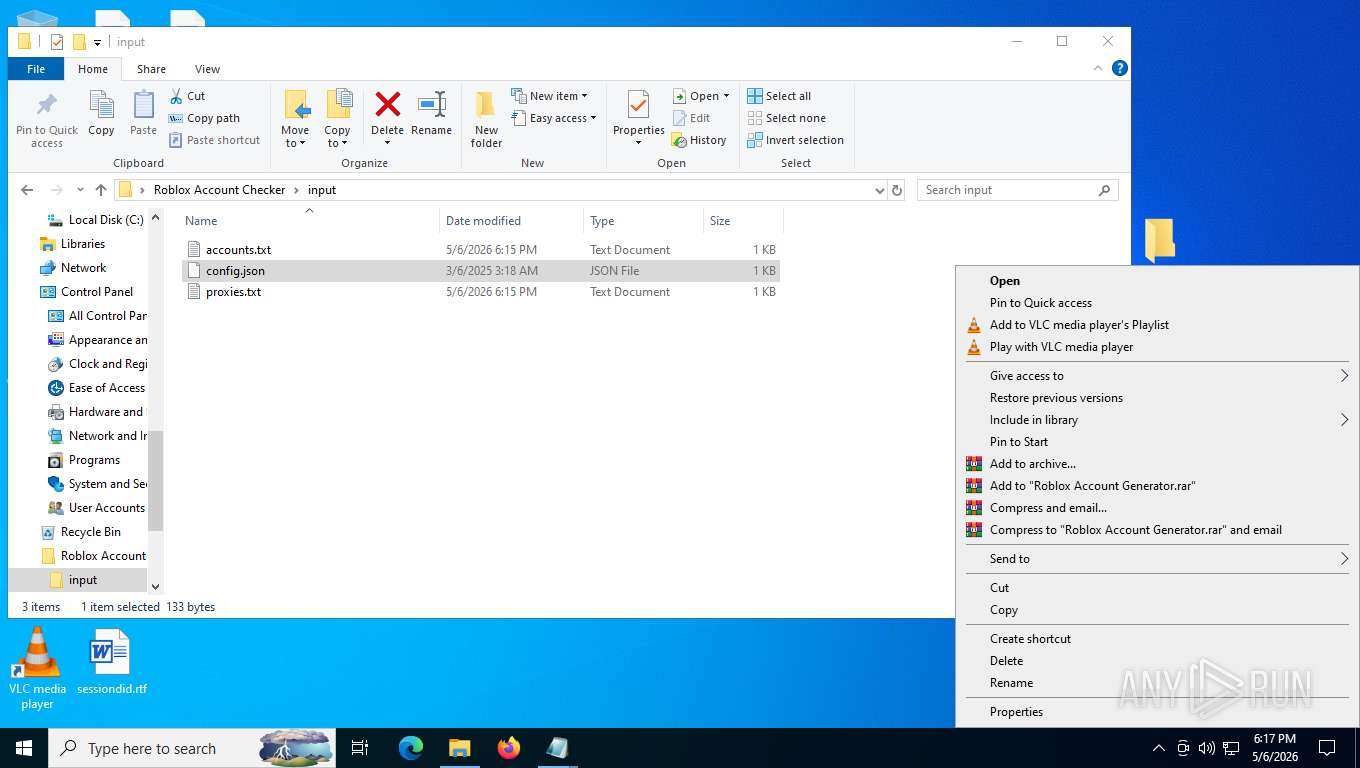1360x768 pixels.
Task: Switch to the View tab
Action: coord(207,69)
